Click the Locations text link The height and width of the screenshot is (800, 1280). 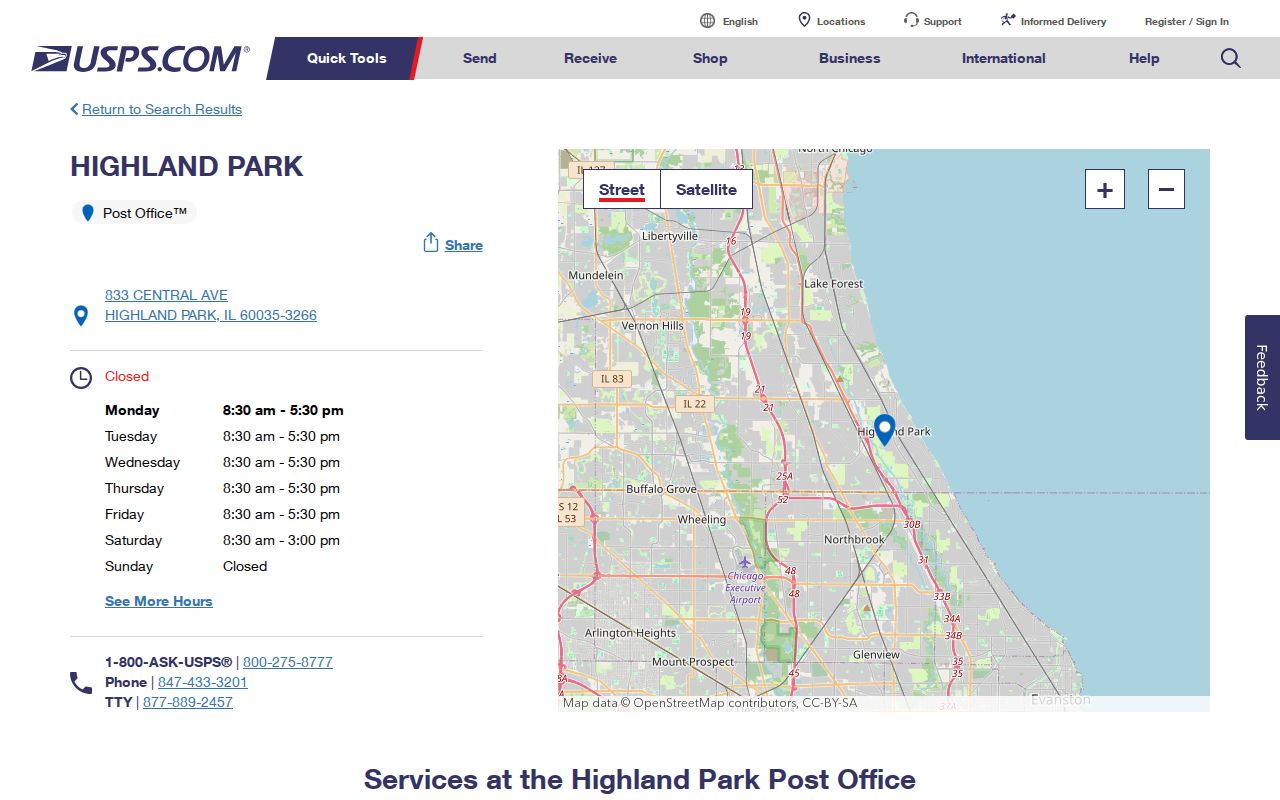point(841,21)
